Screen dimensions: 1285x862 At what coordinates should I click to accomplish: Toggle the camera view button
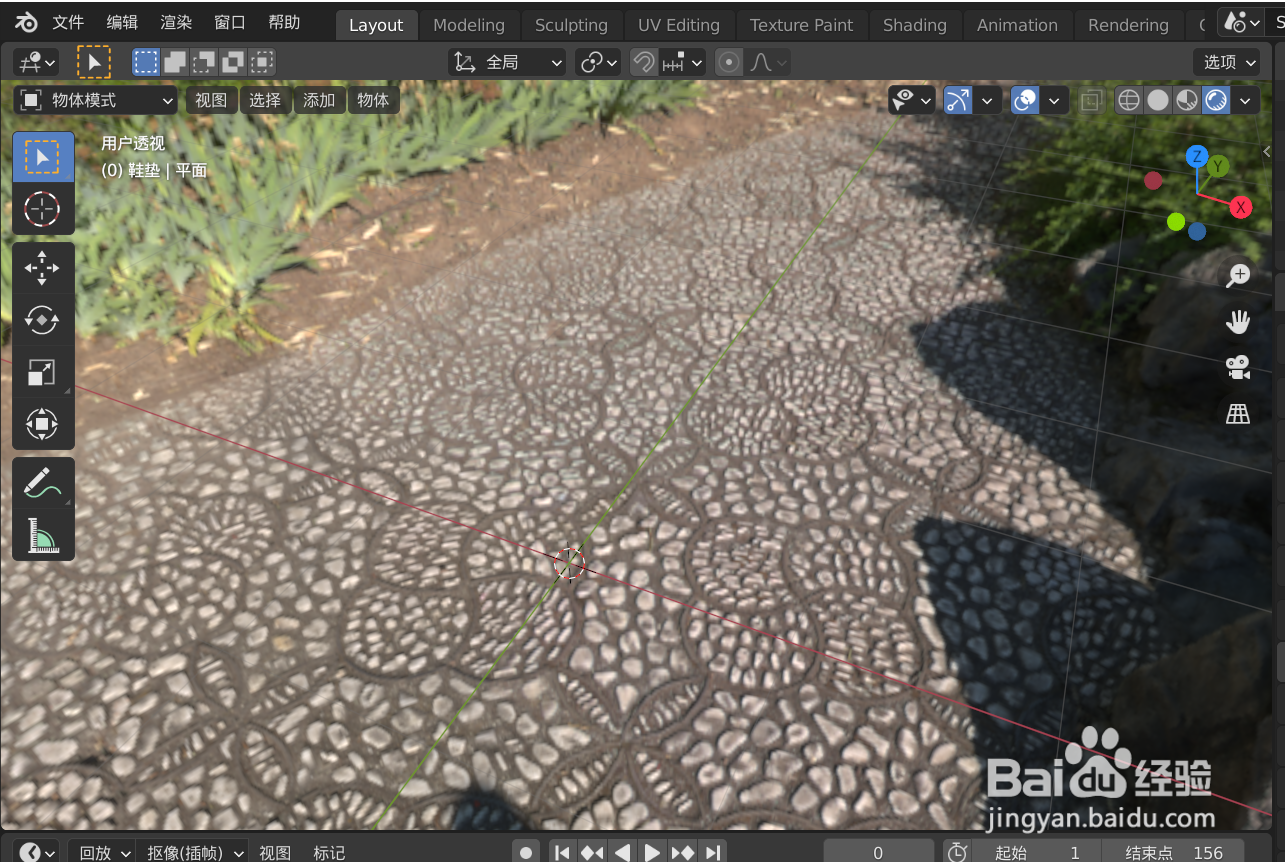click(1238, 367)
